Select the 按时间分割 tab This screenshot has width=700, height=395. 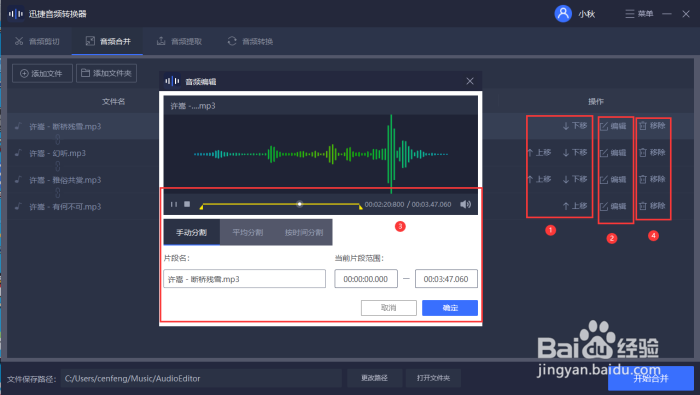pos(304,232)
